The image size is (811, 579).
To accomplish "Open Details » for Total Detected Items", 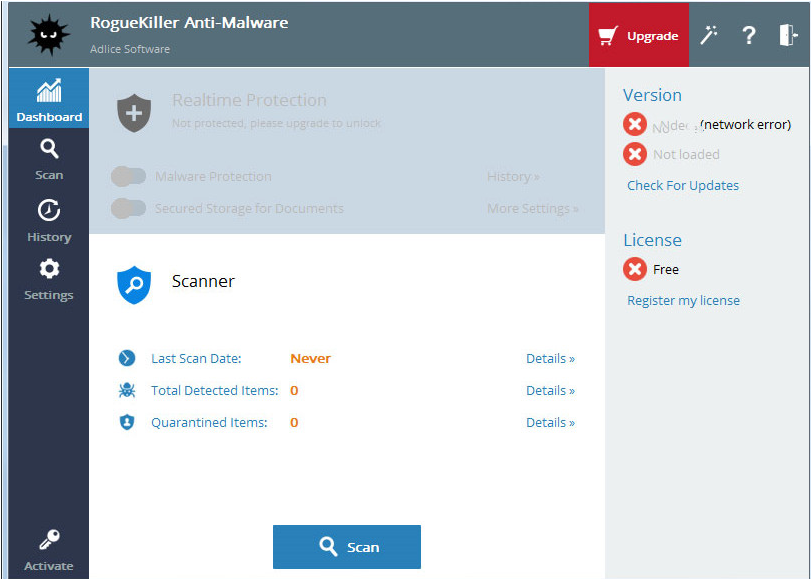I will coord(550,391).
